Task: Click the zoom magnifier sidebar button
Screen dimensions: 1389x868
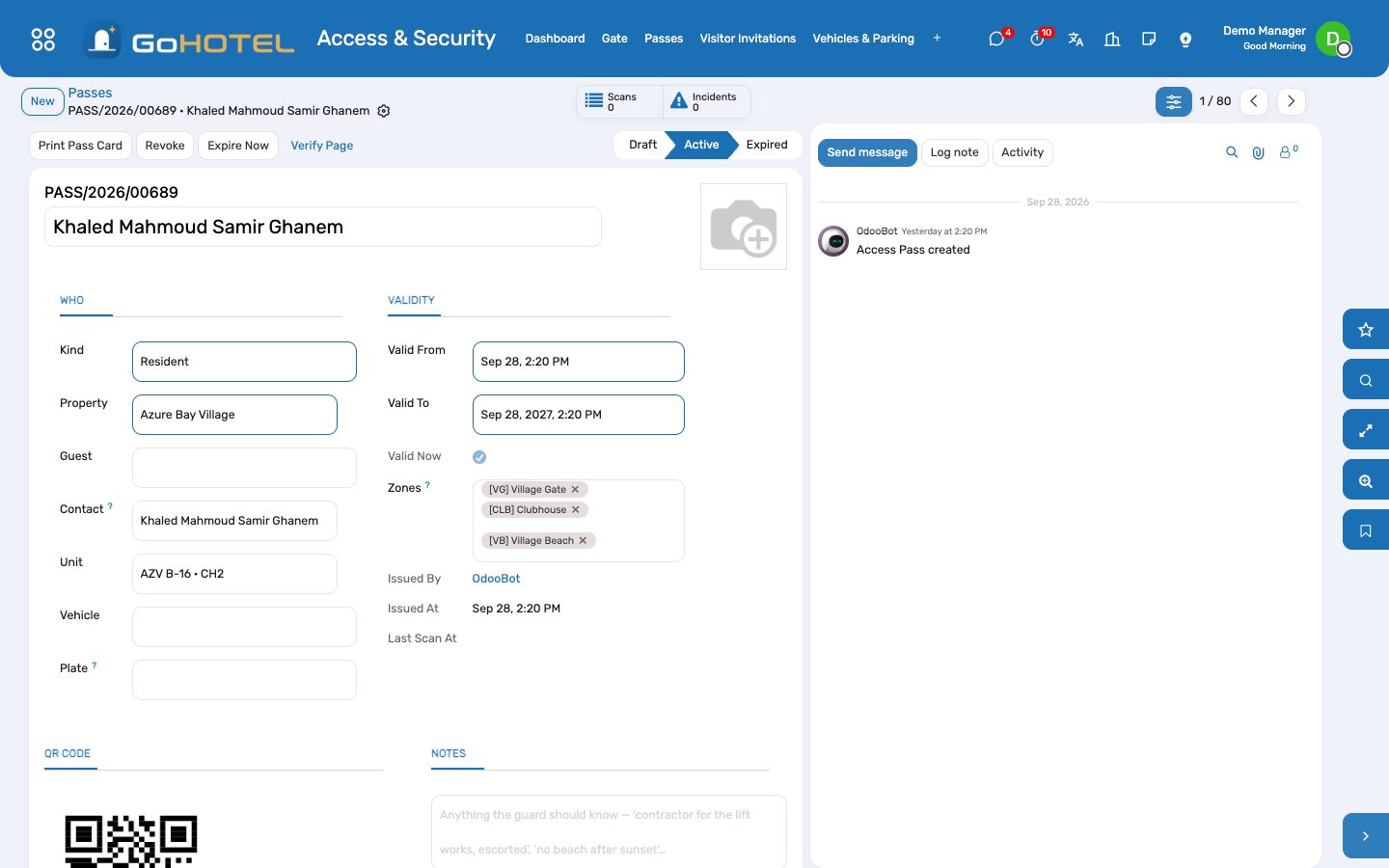Action: click(1366, 480)
